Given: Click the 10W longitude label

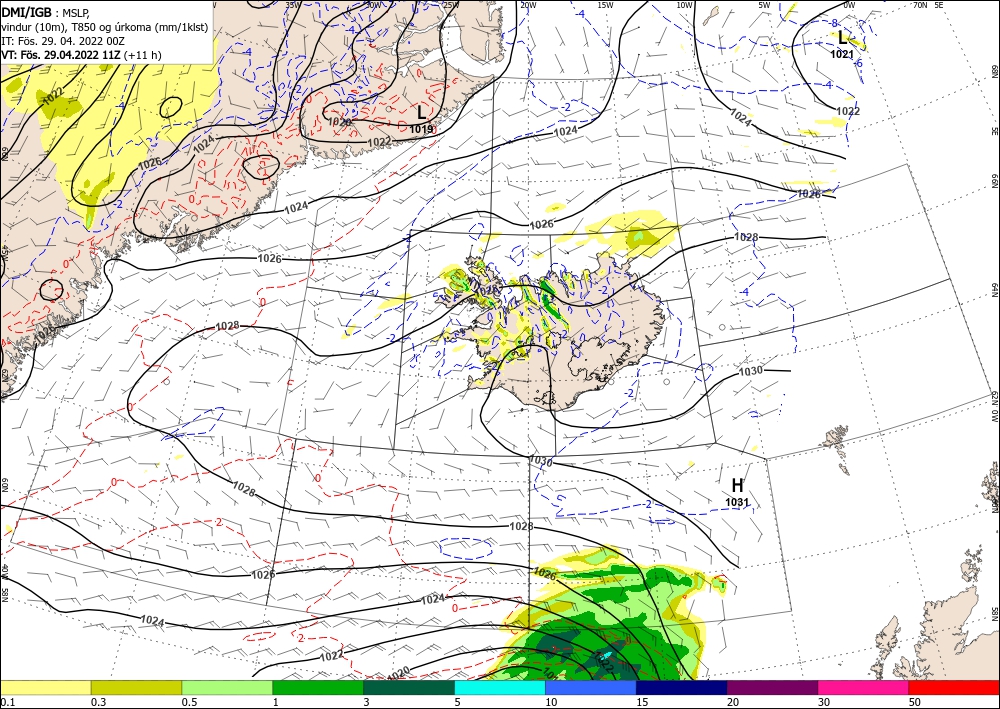Looking at the screenshot, I should point(685,5).
